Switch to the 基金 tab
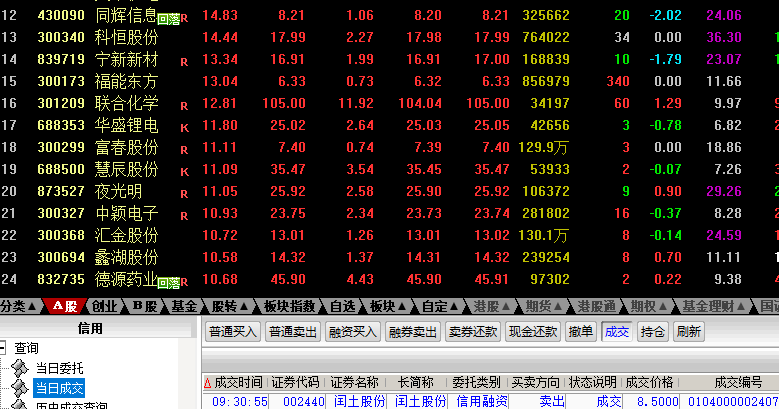Image resolution: width=779 pixels, height=409 pixels. click(184, 307)
